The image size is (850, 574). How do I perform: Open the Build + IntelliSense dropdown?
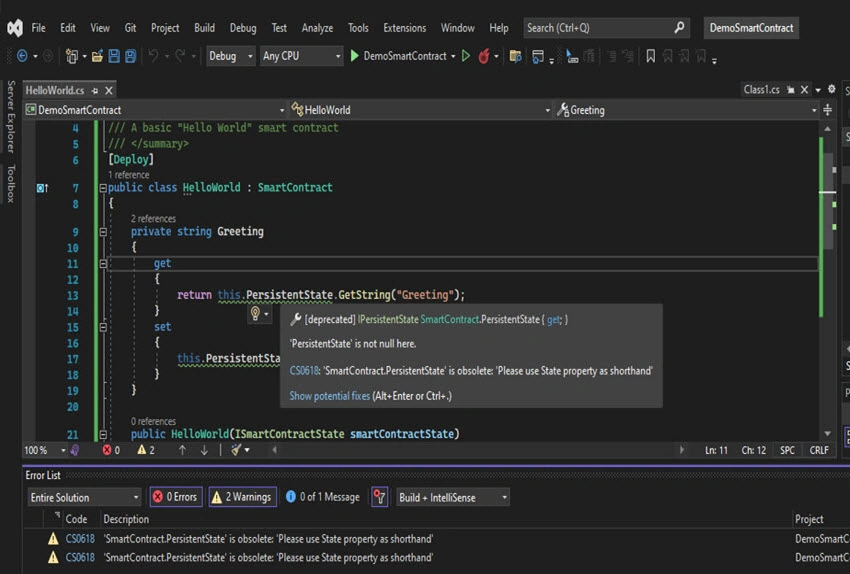(453, 497)
